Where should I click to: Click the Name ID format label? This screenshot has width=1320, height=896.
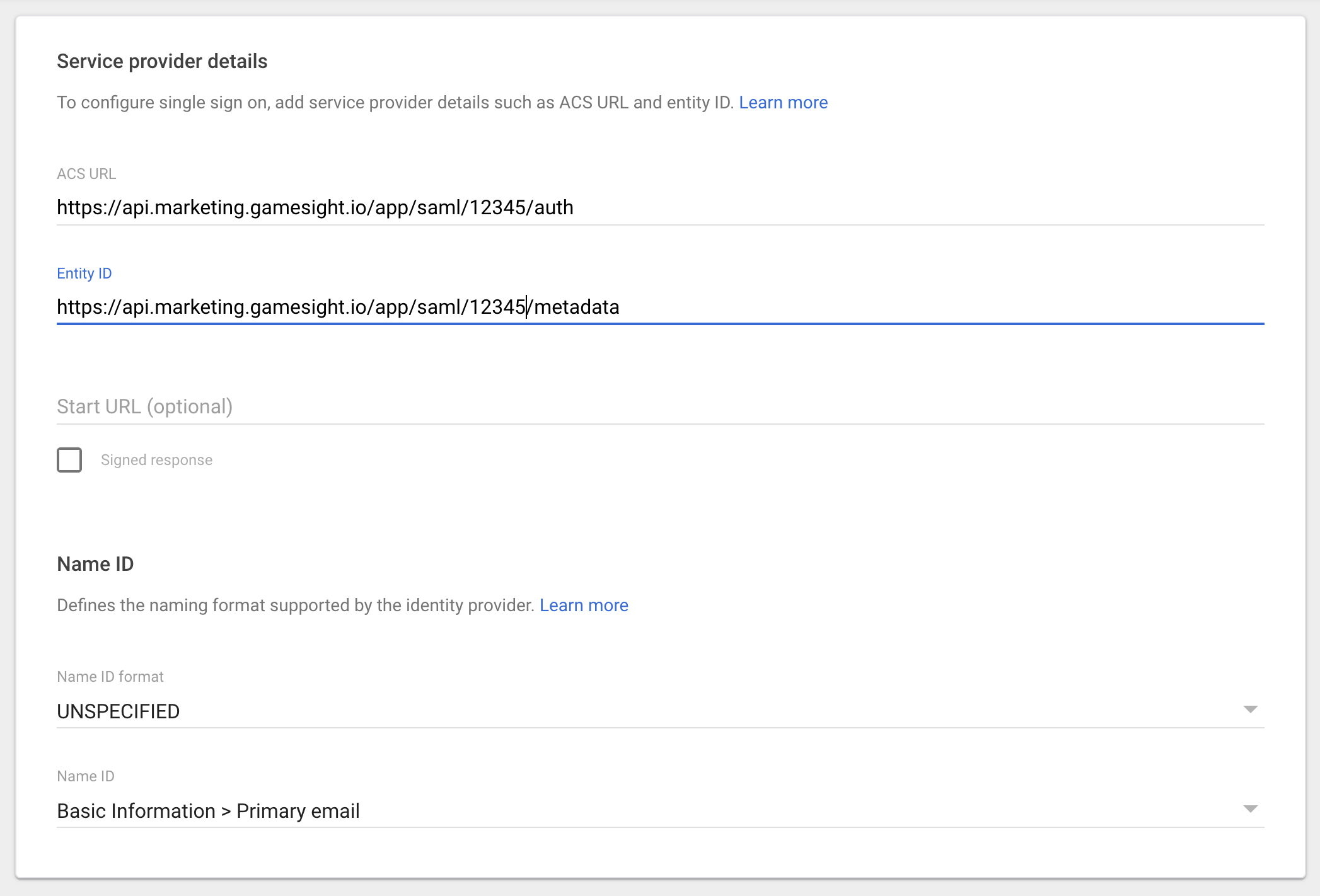(110, 677)
